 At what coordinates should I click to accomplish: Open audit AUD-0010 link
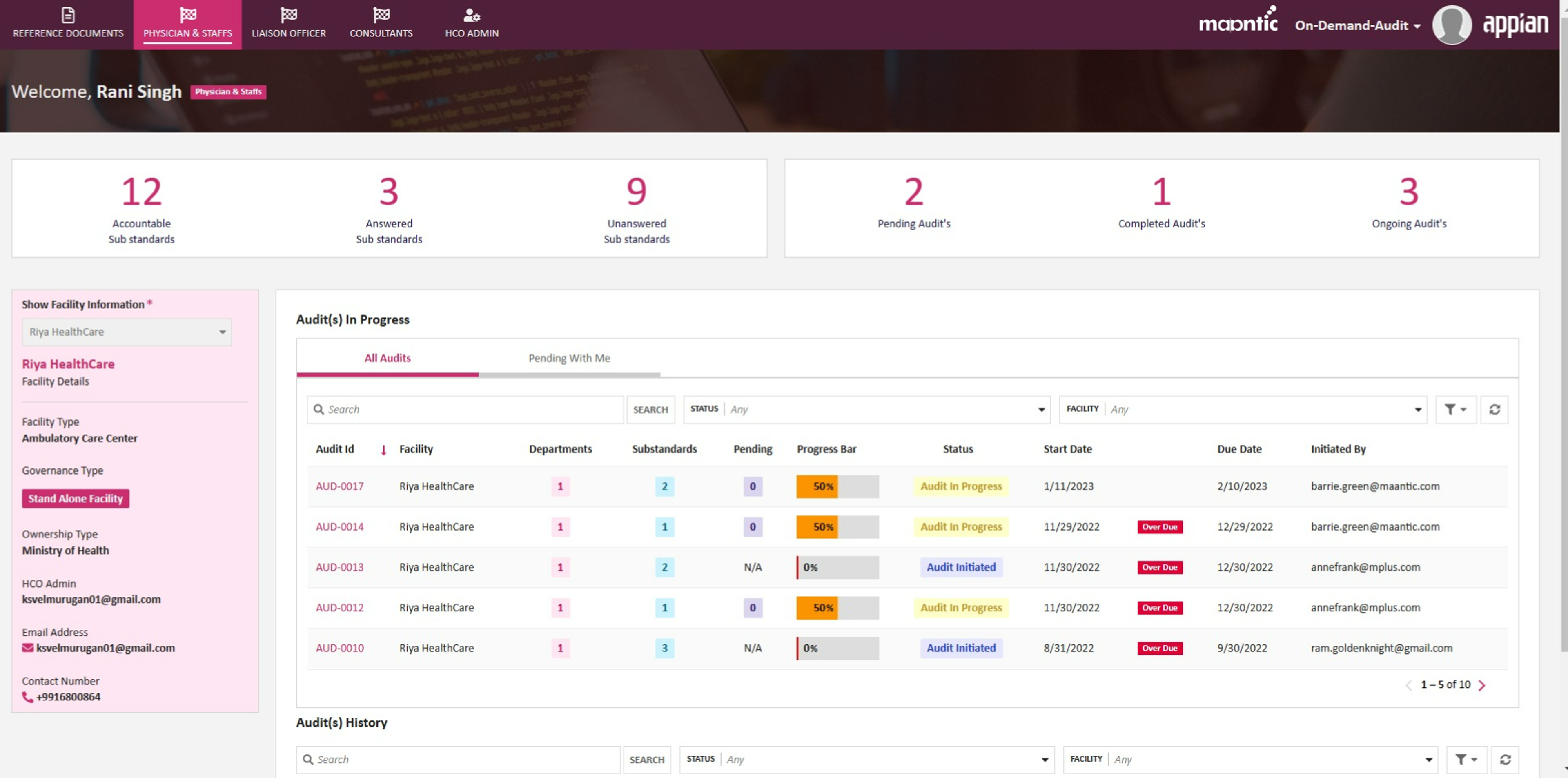coord(340,648)
